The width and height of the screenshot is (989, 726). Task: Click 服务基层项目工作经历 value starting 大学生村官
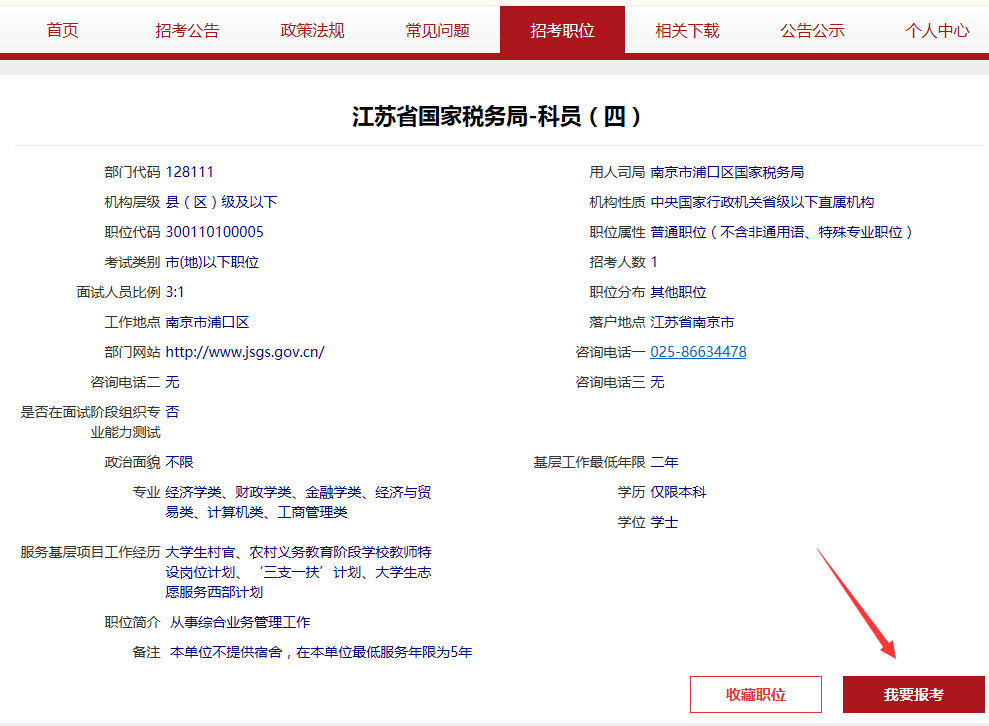298,572
